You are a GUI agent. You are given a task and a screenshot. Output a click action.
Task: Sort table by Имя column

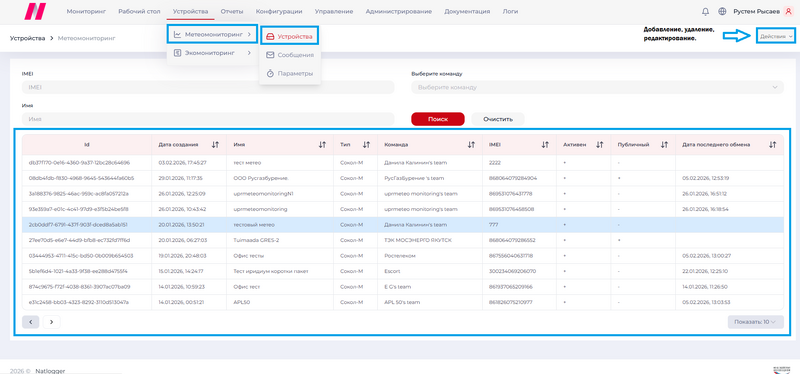click(x=322, y=144)
